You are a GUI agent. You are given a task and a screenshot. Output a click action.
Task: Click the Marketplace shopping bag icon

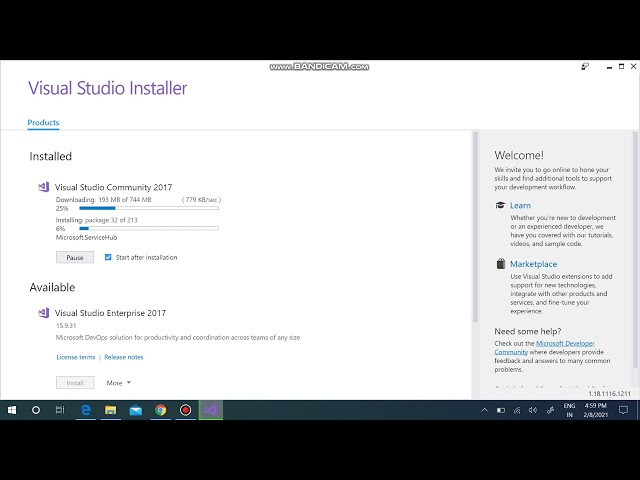tap(501, 264)
